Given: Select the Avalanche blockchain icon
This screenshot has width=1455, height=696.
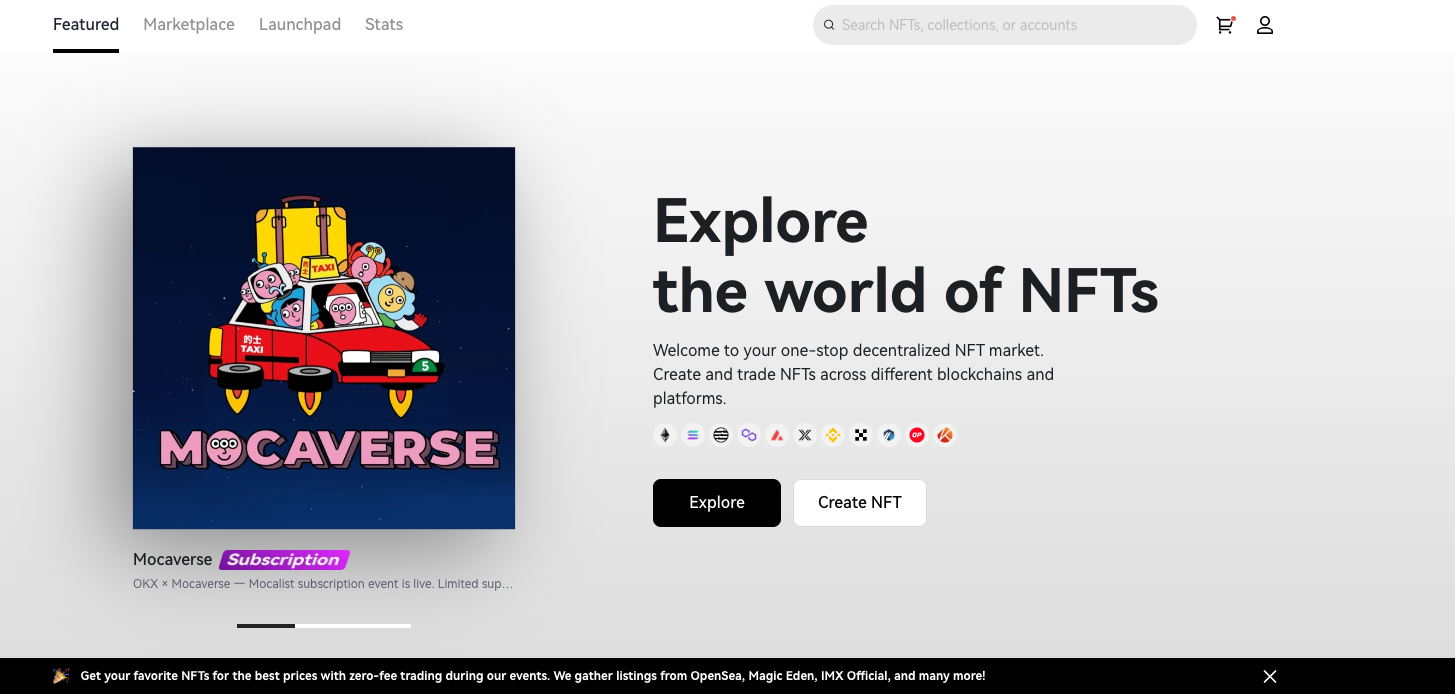Looking at the screenshot, I should pyautogui.click(x=777, y=435).
